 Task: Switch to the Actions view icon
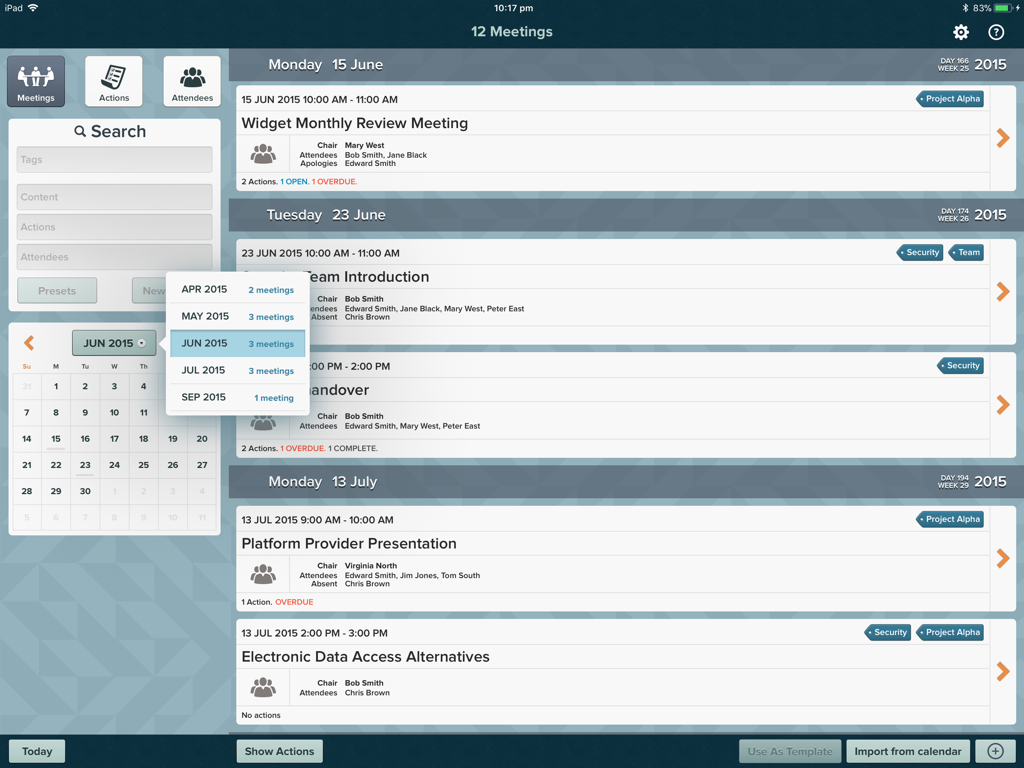113,81
